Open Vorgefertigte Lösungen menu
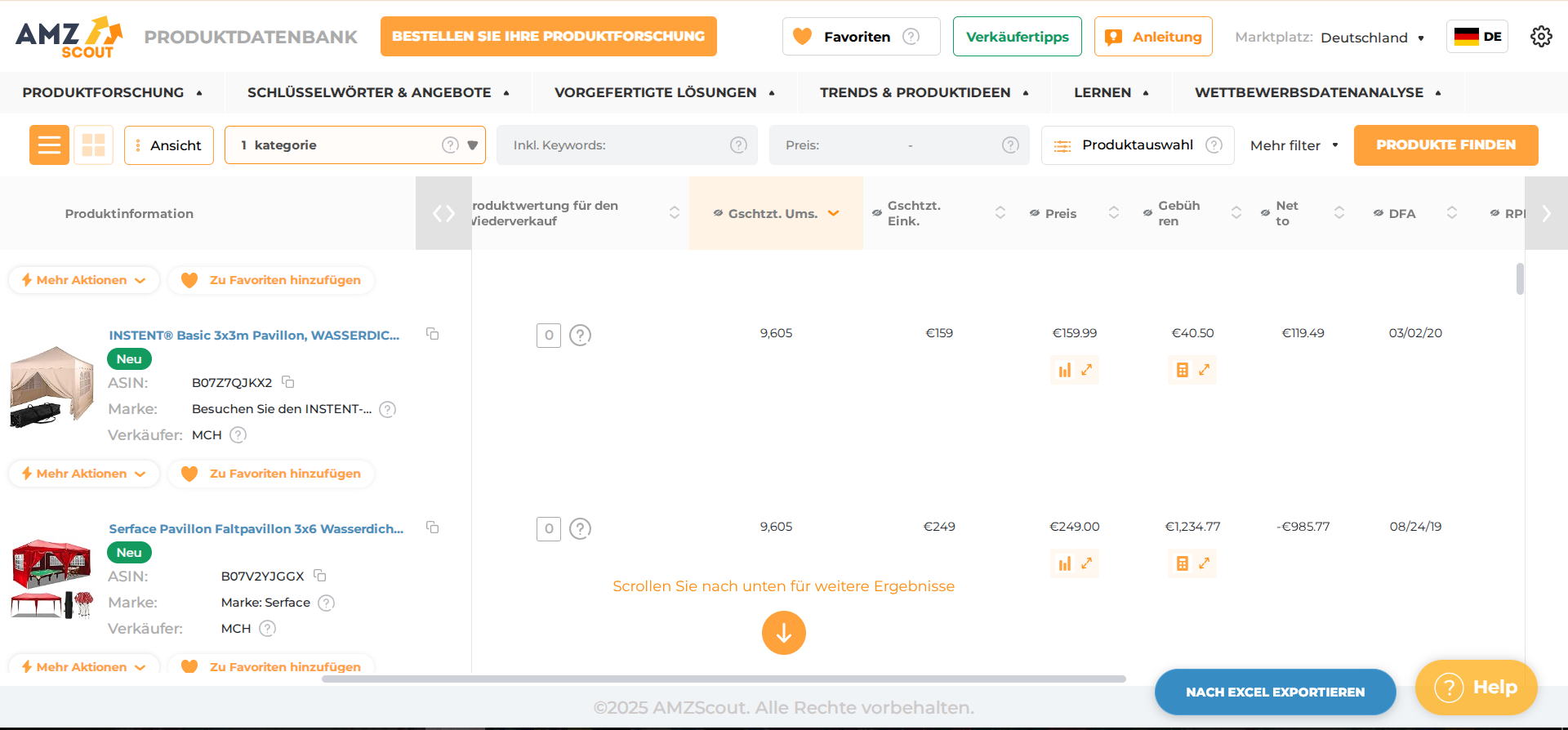This screenshot has width=1568, height=730. [665, 92]
